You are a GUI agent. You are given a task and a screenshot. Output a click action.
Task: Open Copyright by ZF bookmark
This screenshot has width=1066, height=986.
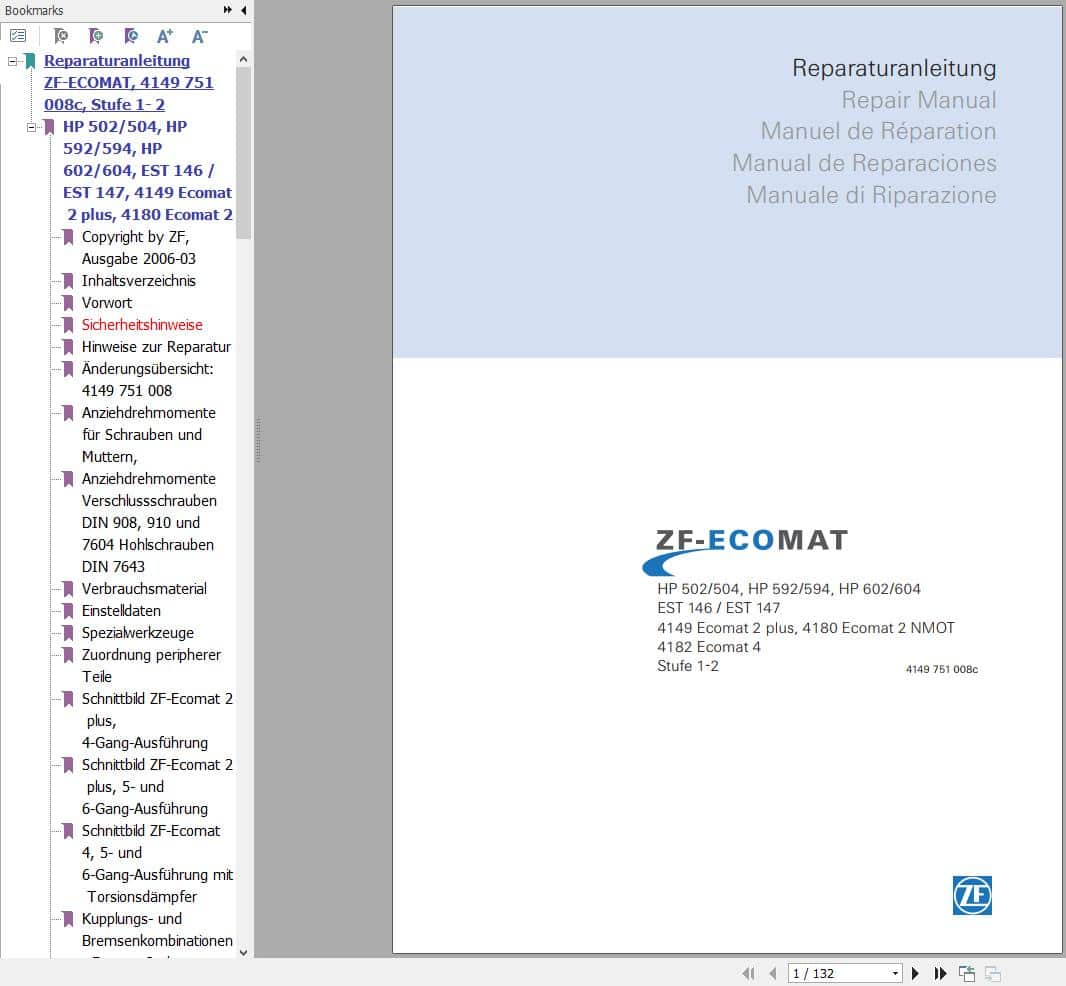tap(139, 248)
